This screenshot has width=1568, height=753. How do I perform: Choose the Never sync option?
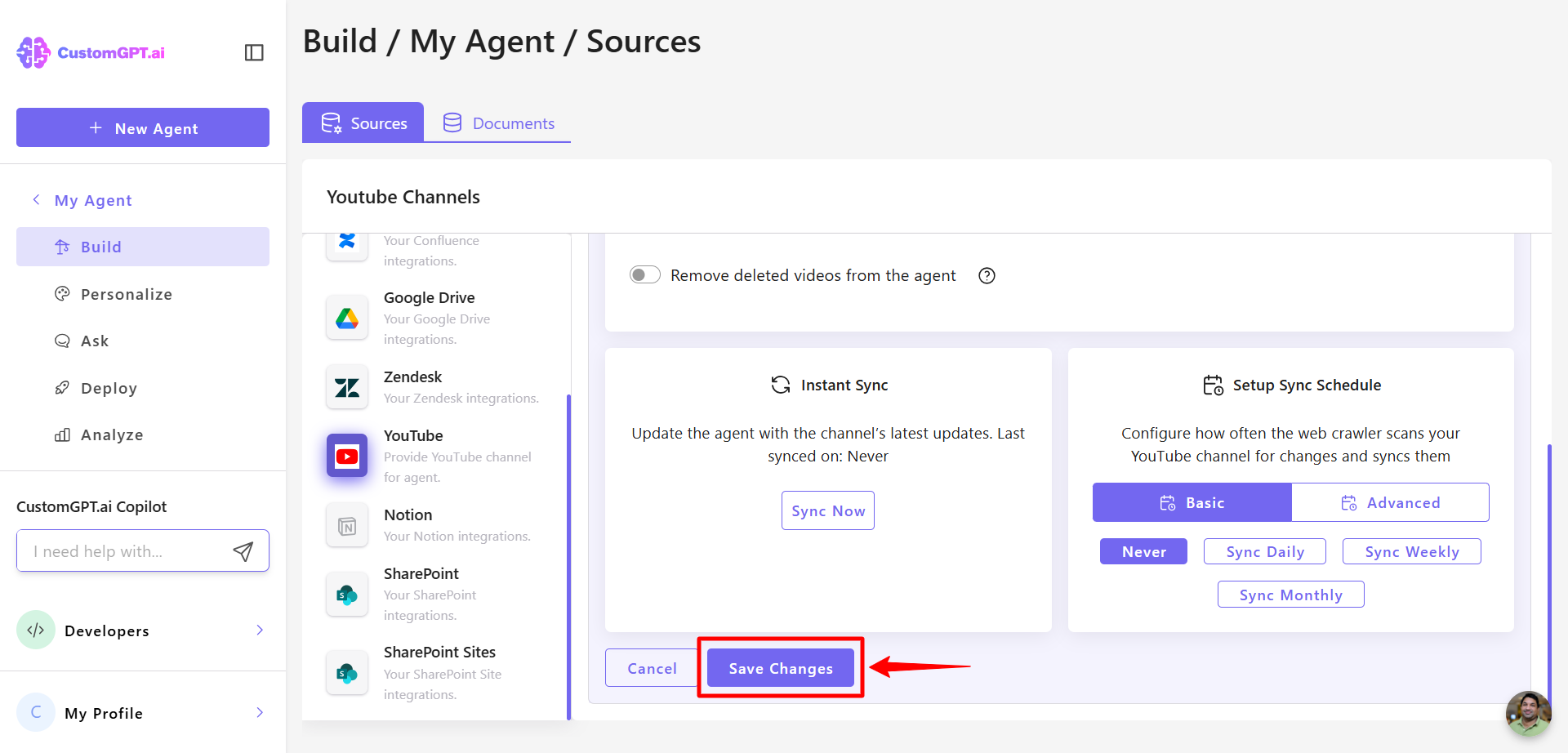(1143, 551)
